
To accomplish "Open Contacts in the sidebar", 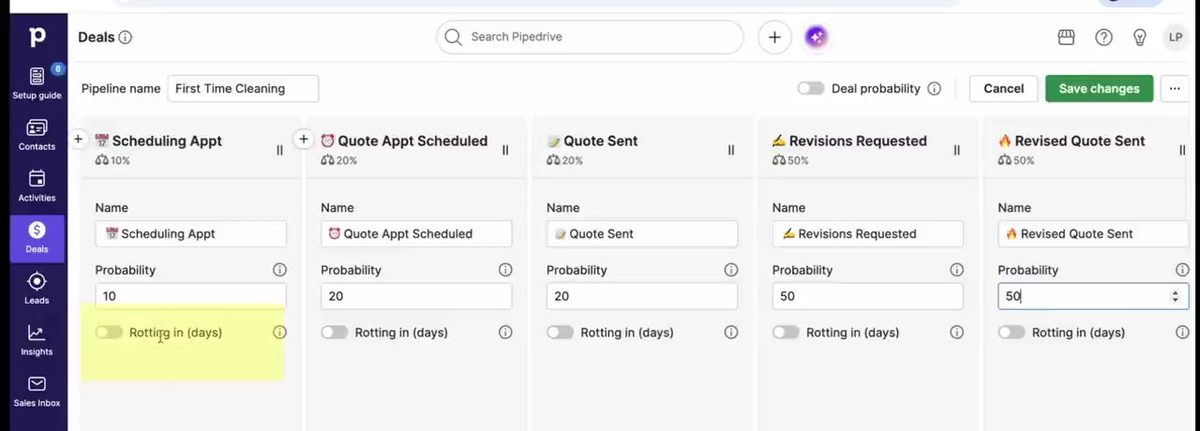I will [x=37, y=135].
